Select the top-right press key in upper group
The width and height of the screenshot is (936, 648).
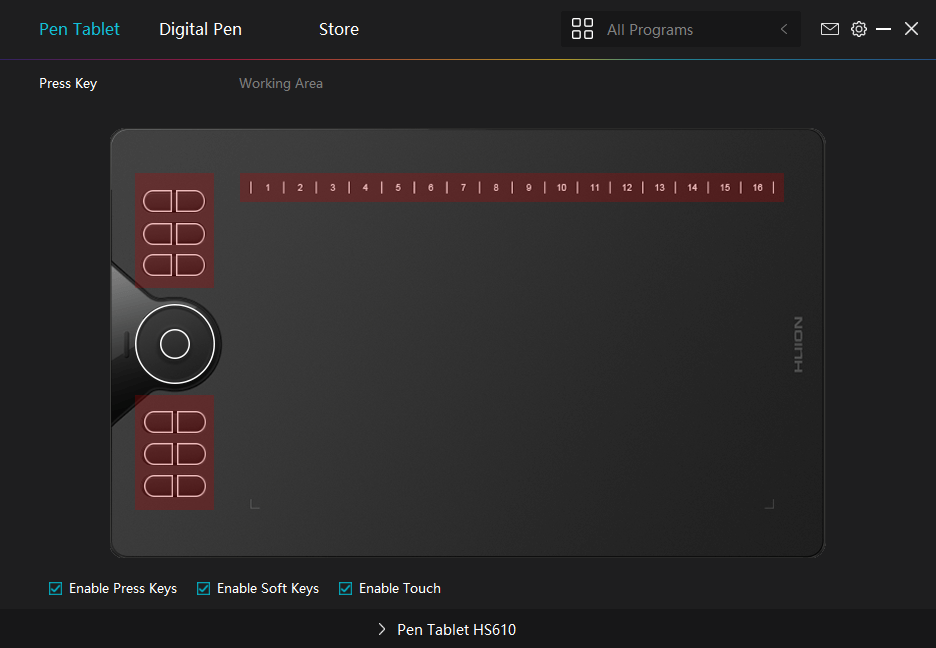pos(191,201)
